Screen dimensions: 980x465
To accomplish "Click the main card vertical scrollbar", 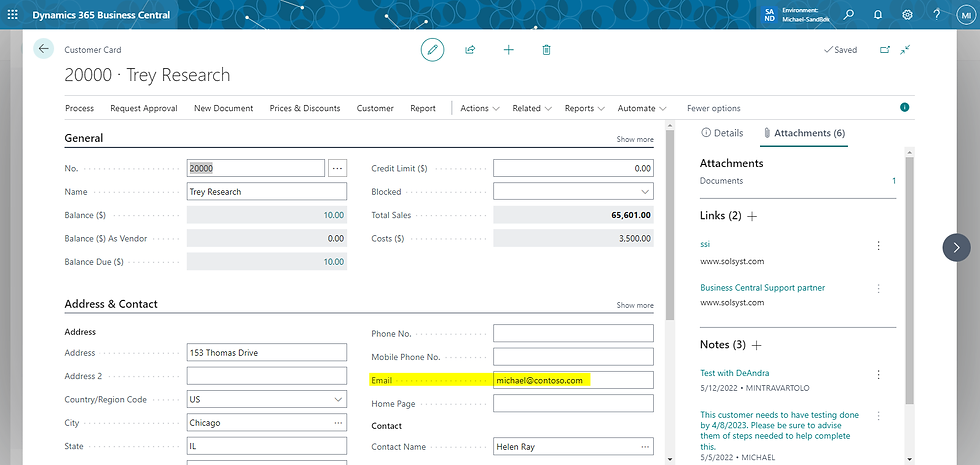I will 670,225.
